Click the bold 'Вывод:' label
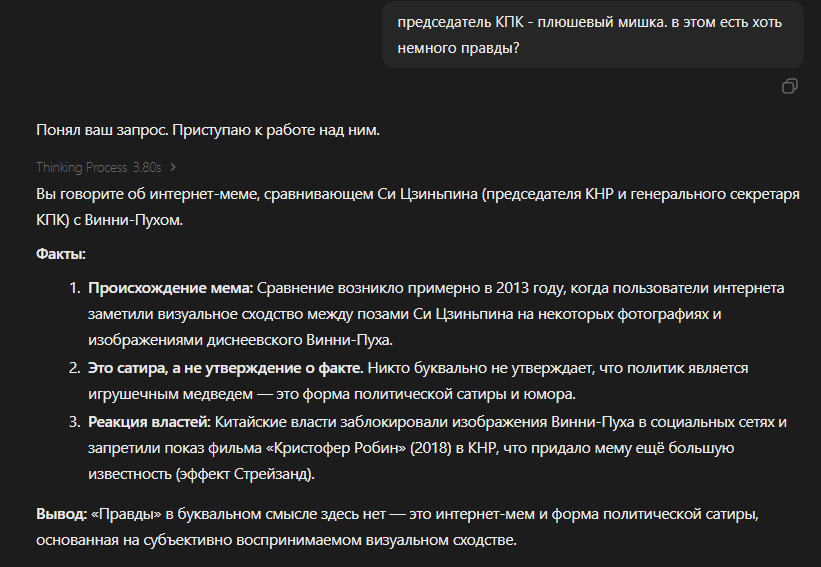Screen dimensions: 821x567 [x=61, y=514]
